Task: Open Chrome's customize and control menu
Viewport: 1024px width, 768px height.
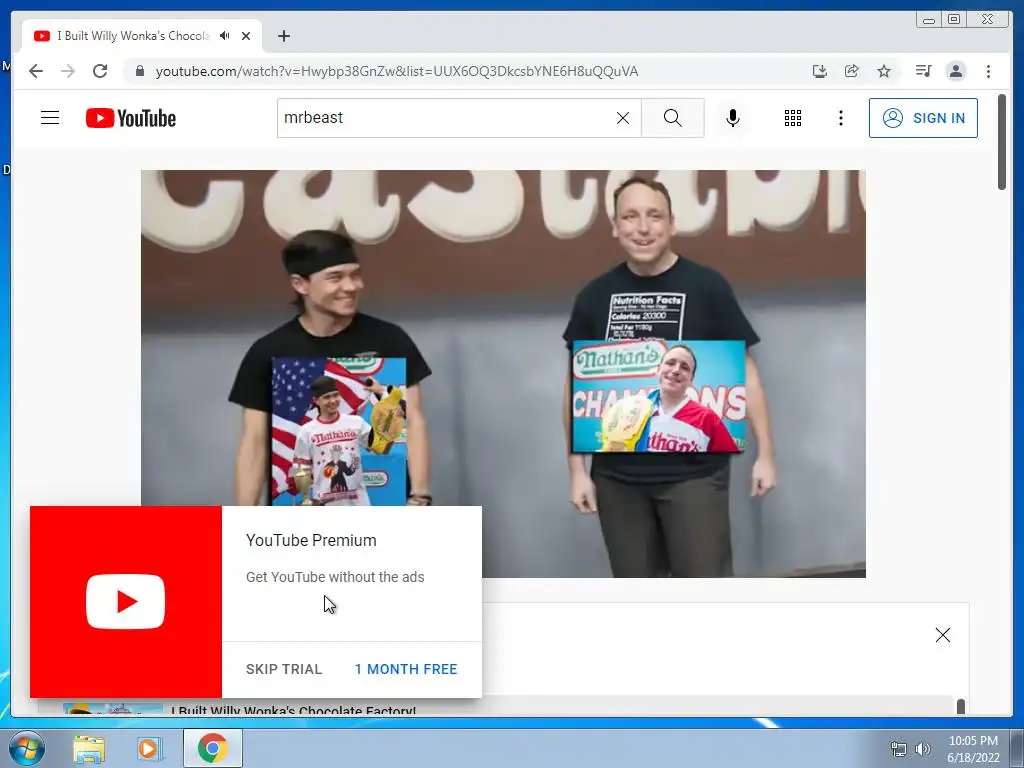Action: (x=988, y=71)
